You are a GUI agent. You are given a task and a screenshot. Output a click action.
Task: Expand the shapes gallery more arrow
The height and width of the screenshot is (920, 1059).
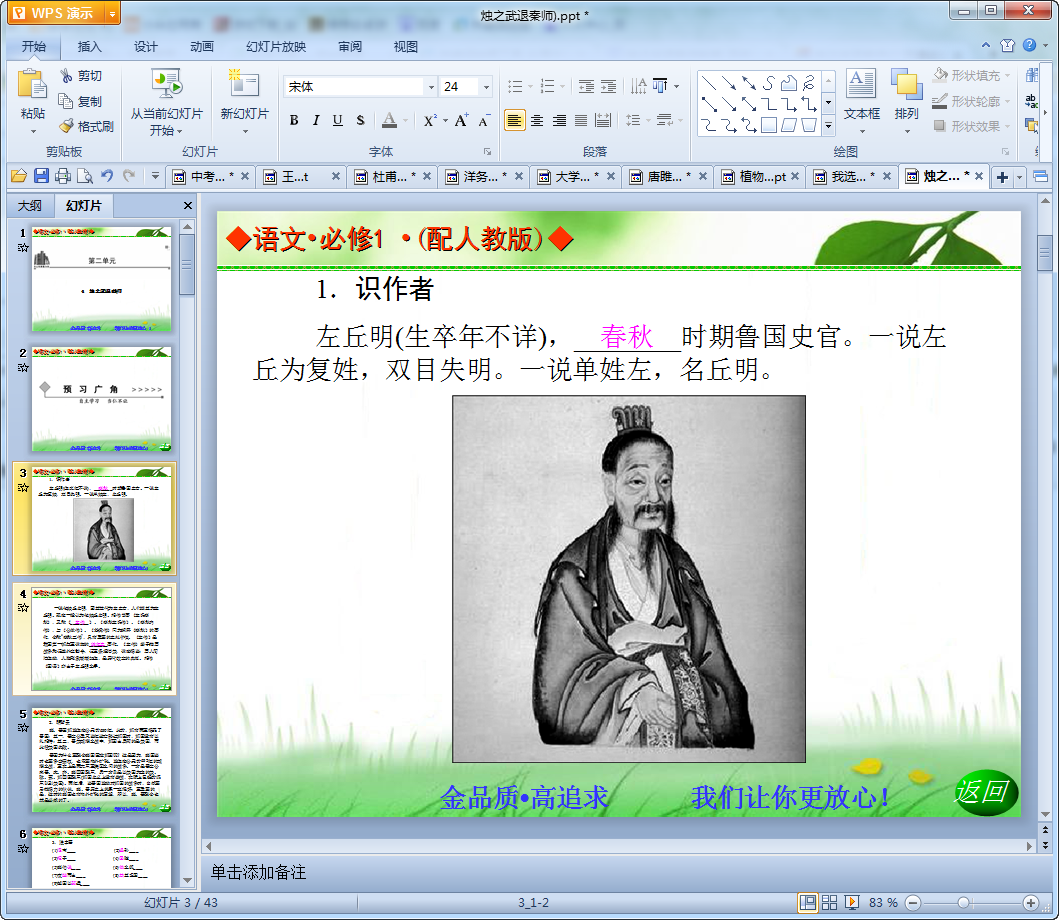pos(829,126)
